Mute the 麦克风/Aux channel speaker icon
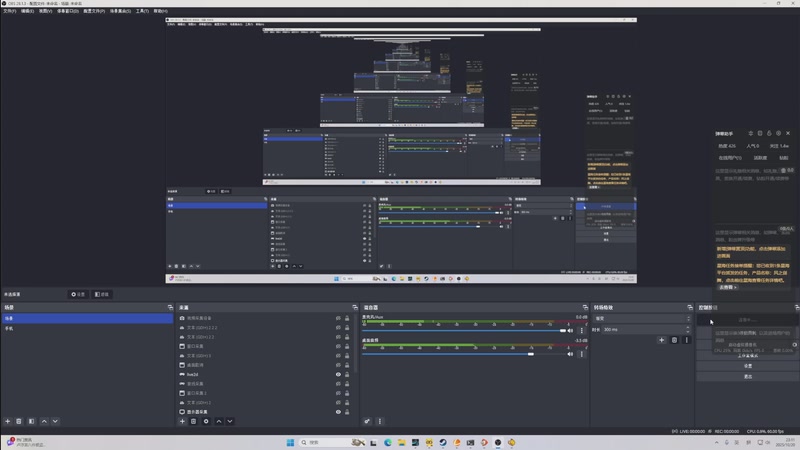Screen dimensions: 800x450 [x=570, y=331]
